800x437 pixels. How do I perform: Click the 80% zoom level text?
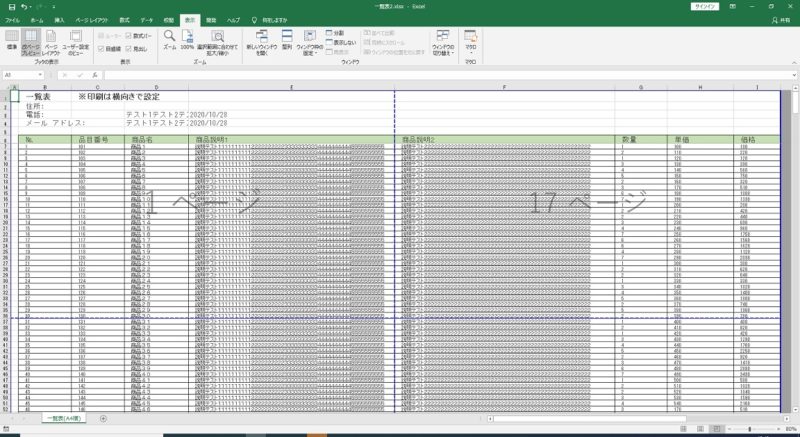point(789,429)
